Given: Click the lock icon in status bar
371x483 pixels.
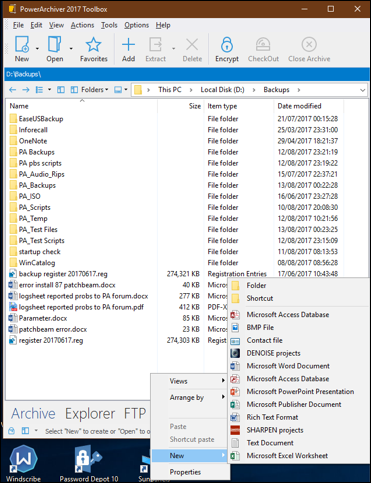Looking at the screenshot, I should (12, 431).
